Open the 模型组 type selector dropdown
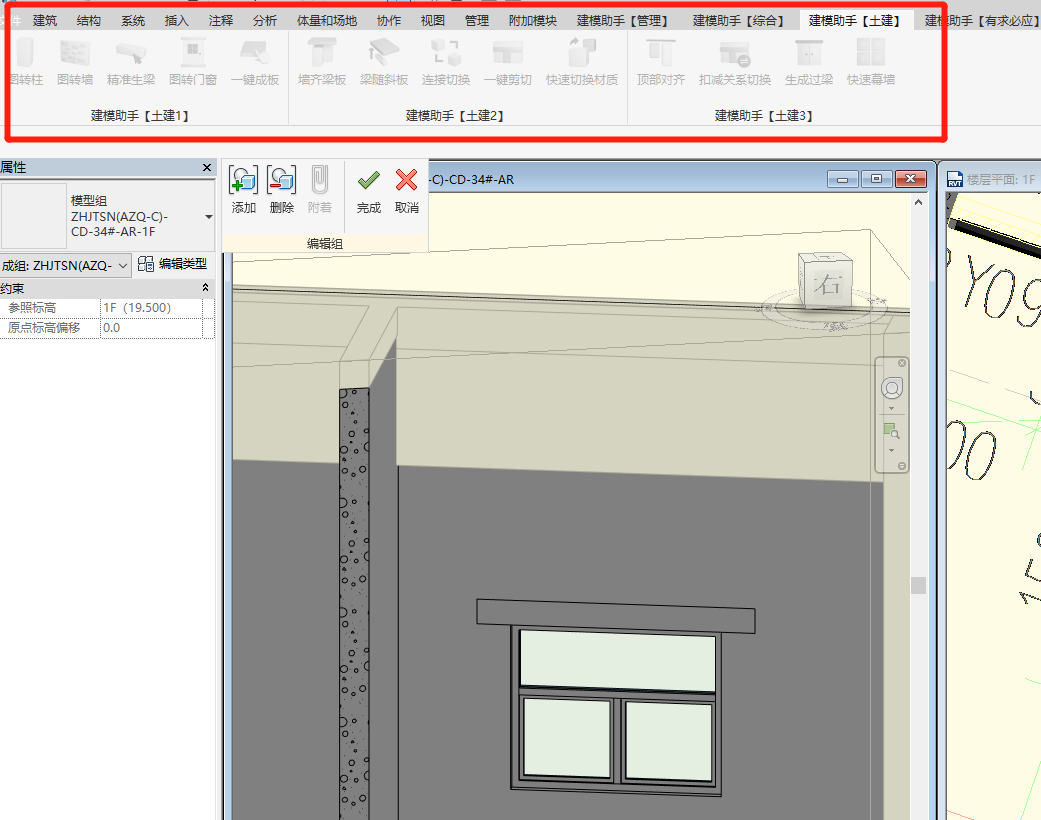Viewport: 1041px width, 820px height. pos(208,217)
